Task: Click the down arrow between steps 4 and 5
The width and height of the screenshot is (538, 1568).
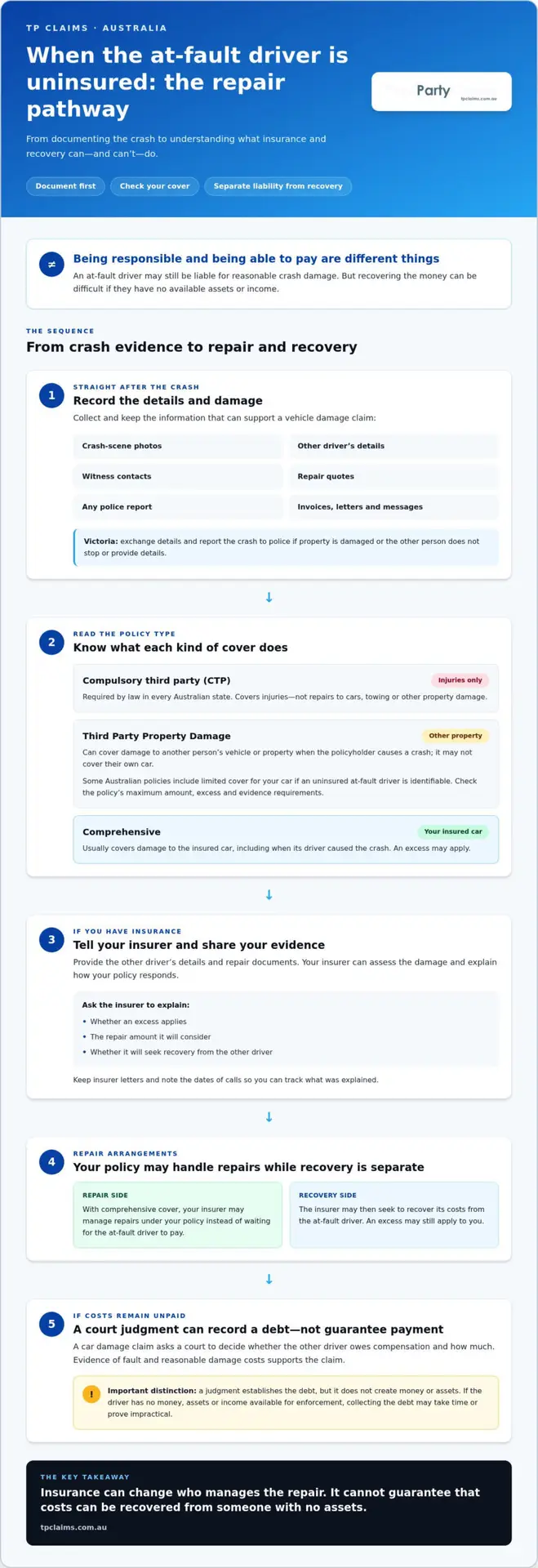Action: [269, 1279]
